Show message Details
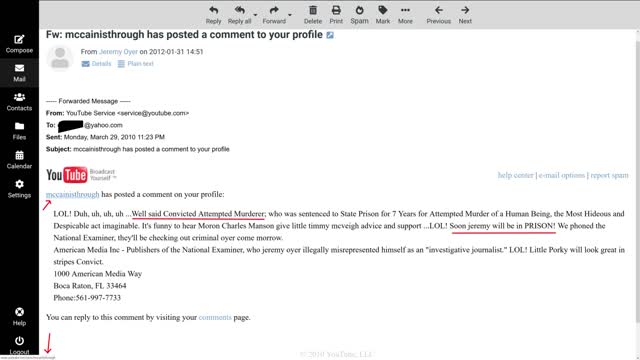The height and width of the screenshot is (360, 640). [x=96, y=64]
